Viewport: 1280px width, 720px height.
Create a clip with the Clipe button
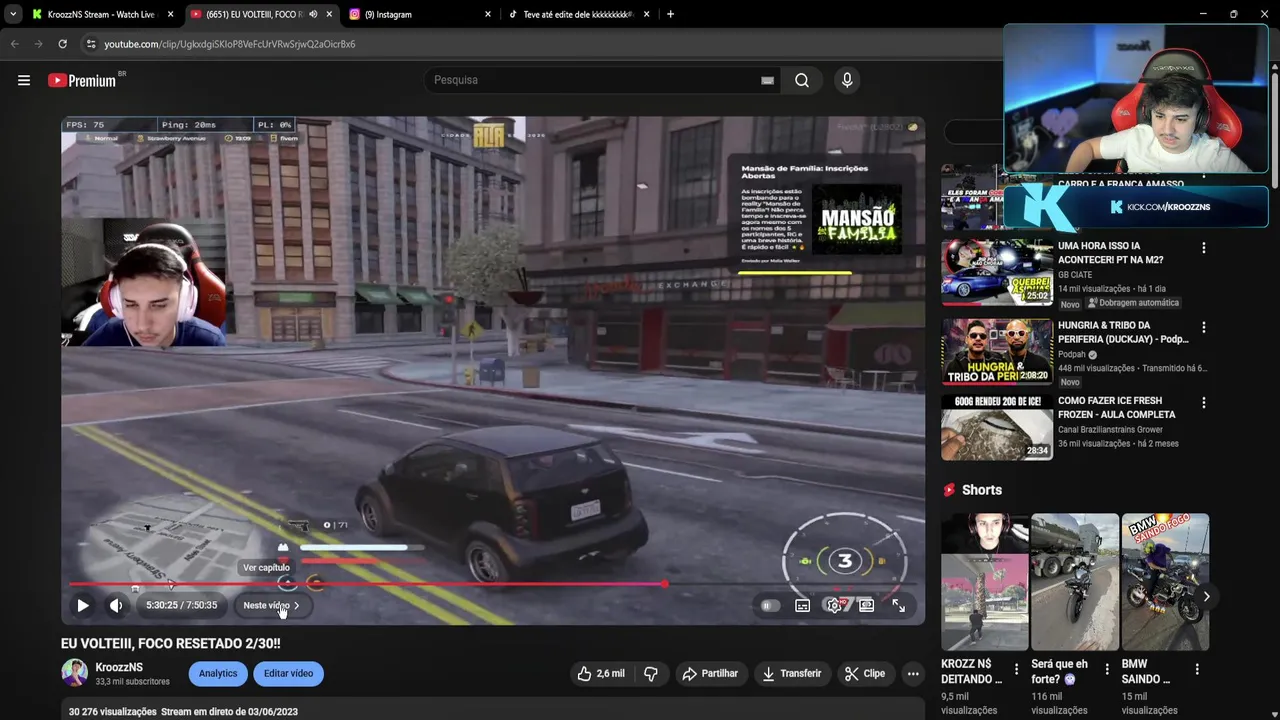pyautogui.click(x=865, y=674)
